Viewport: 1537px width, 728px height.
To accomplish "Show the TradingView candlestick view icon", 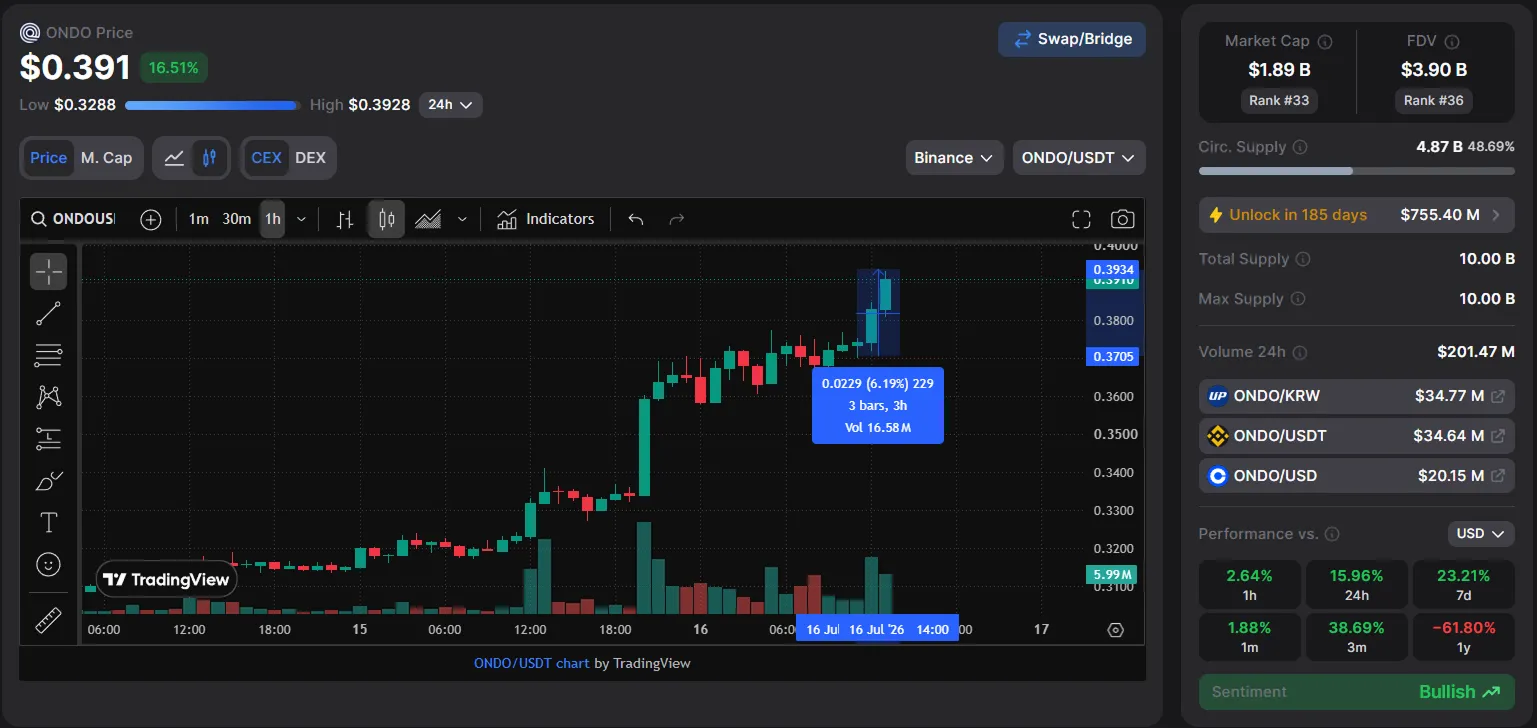I will [209, 158].
